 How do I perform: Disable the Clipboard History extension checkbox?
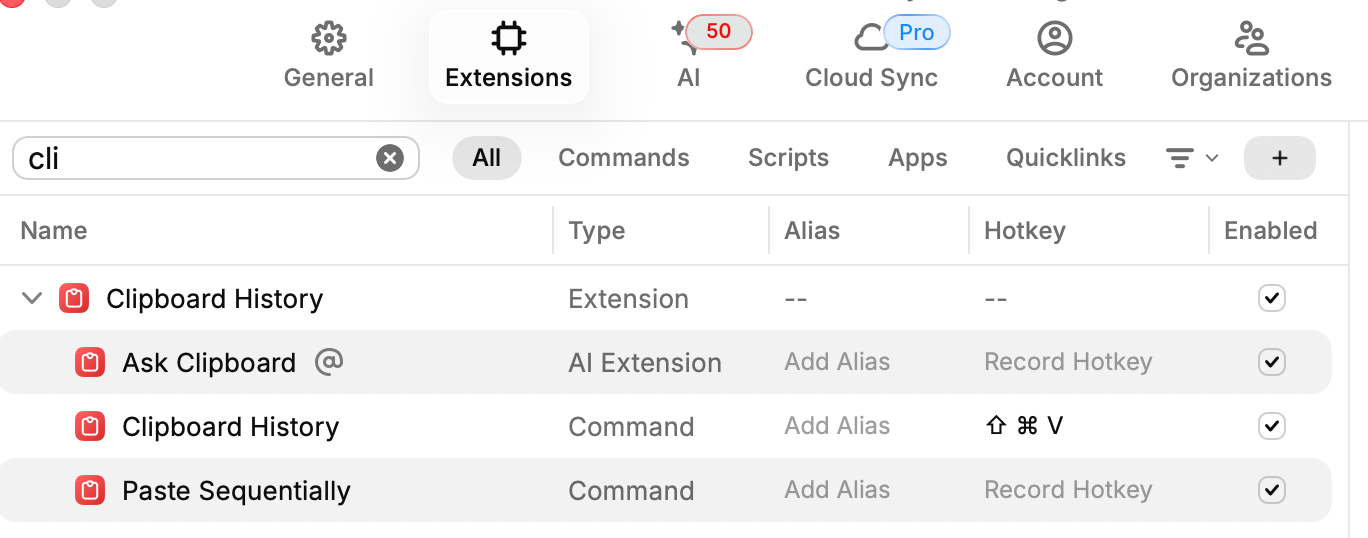point(1271,298)
